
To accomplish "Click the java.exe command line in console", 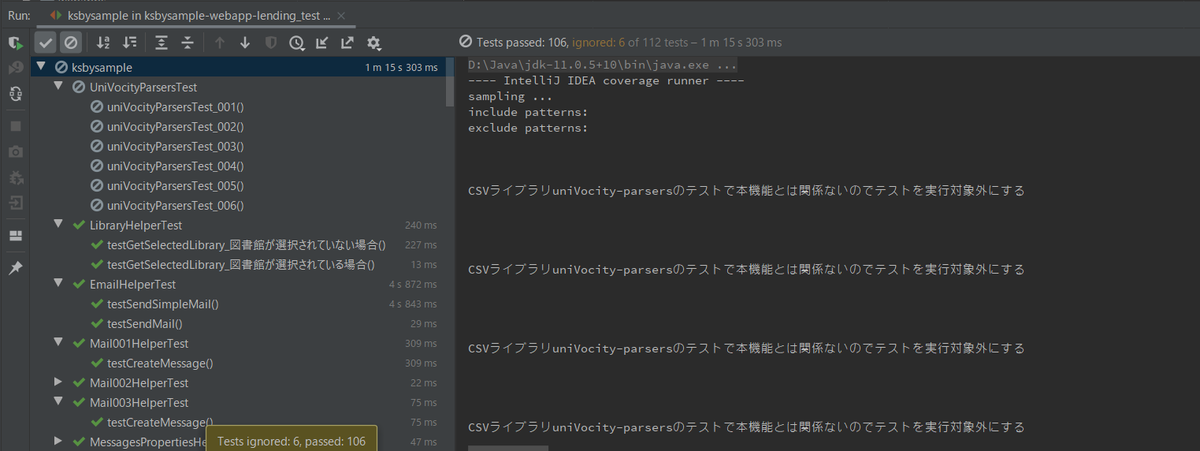I will point(603,65).
